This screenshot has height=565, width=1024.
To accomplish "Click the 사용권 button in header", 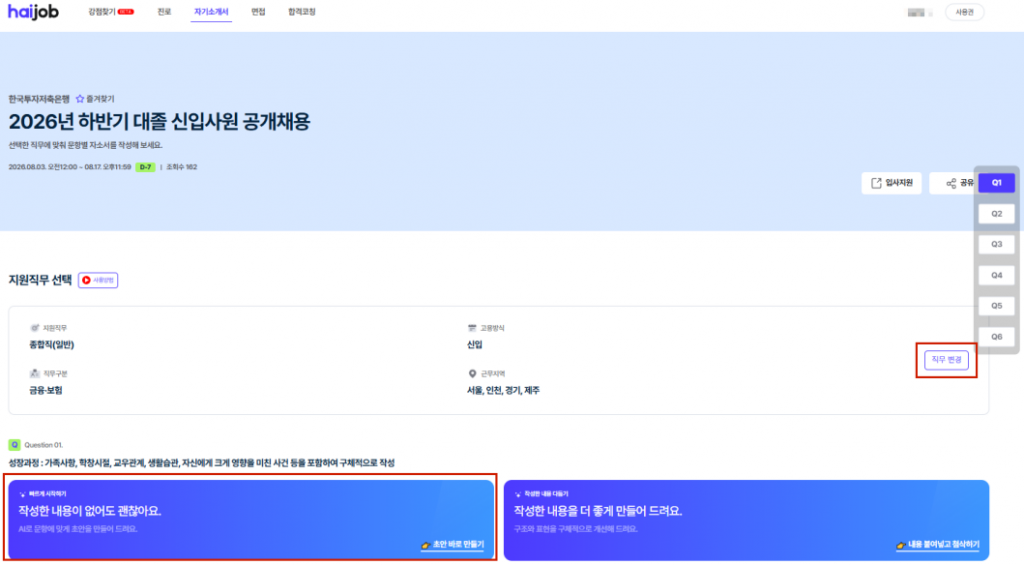I will pos(965,12).
